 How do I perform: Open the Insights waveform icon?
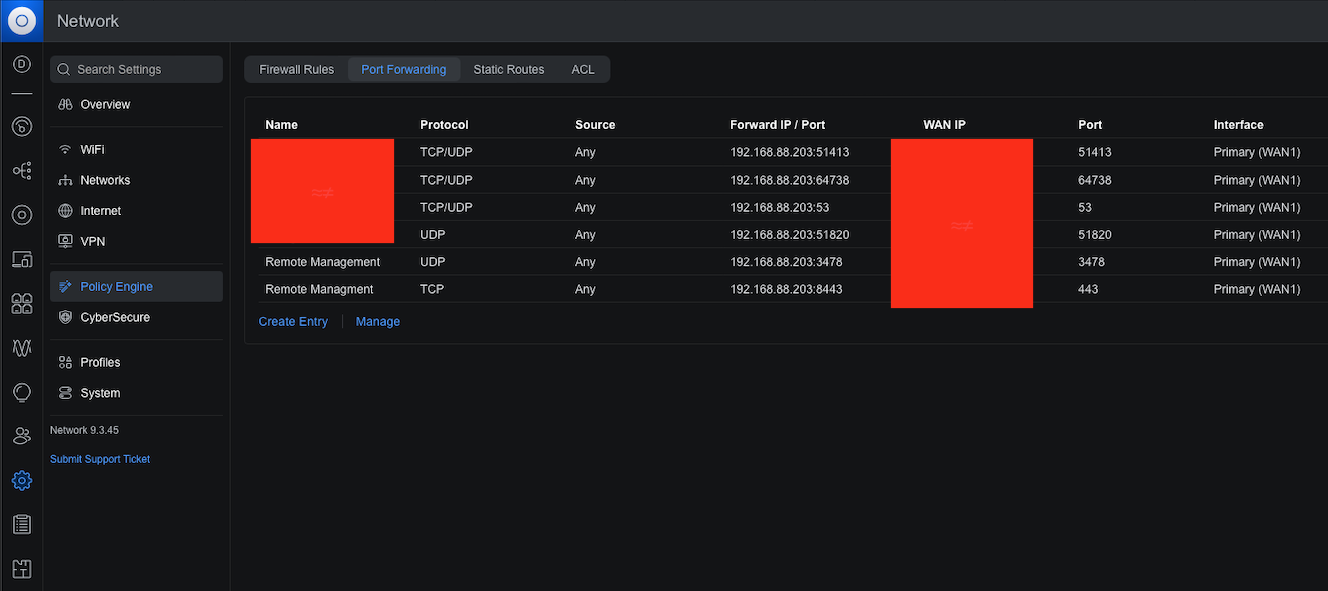pos(21,348)
